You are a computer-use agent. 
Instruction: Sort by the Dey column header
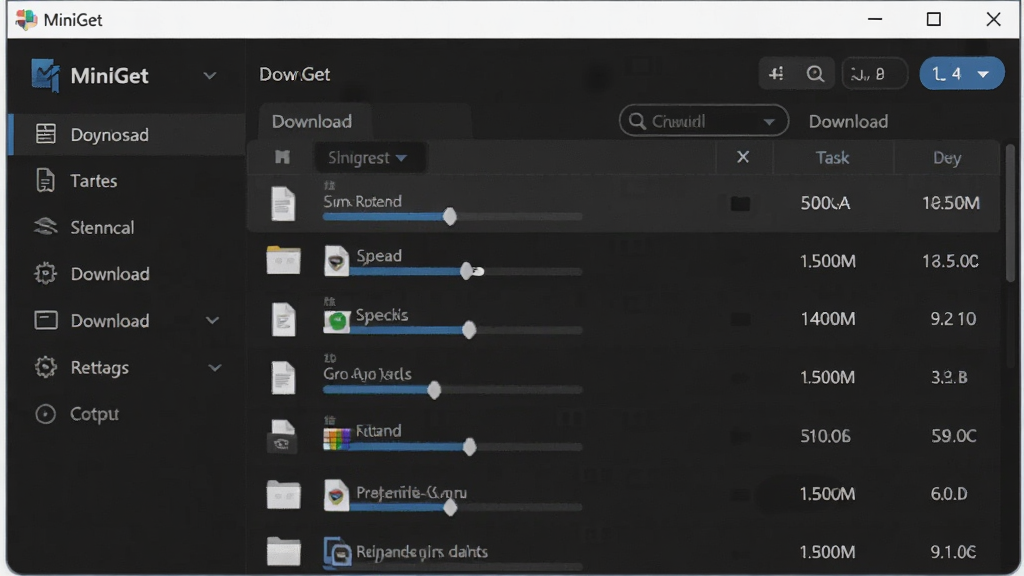[x=947, y=158]
